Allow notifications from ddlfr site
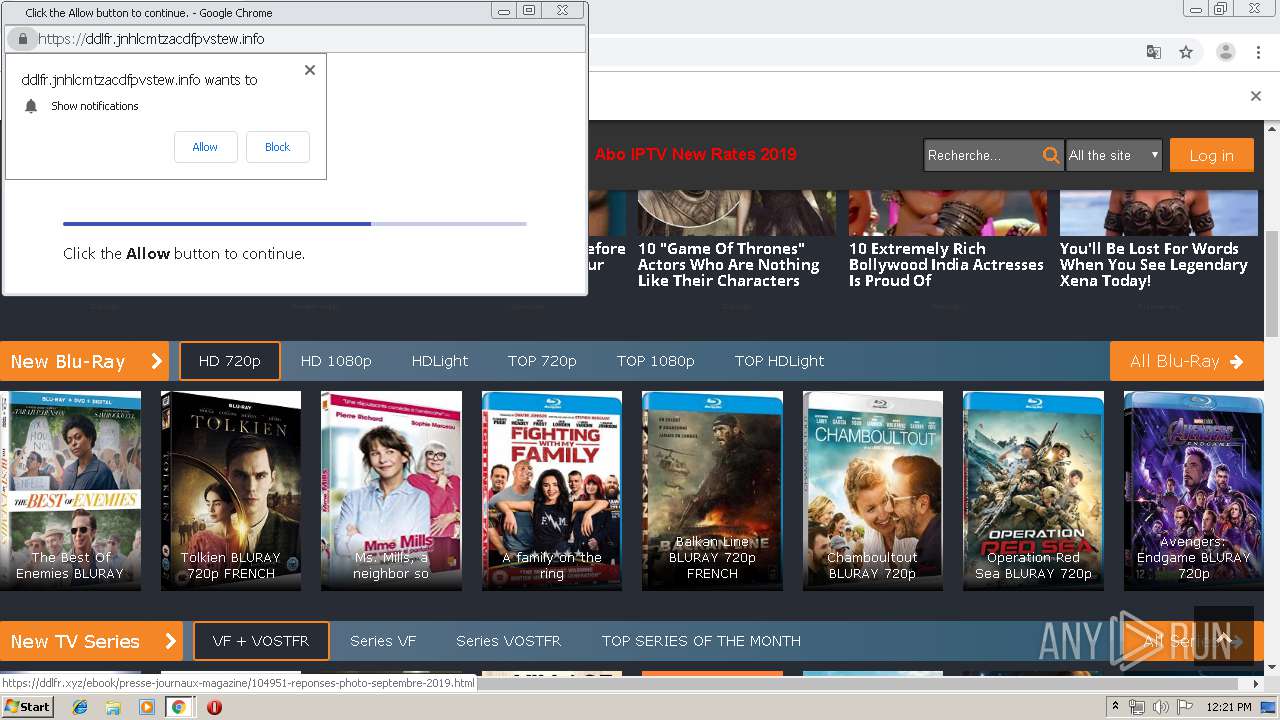Viewport: 1280px width, 720px height. pyautogui.click(x=205, y=147)
